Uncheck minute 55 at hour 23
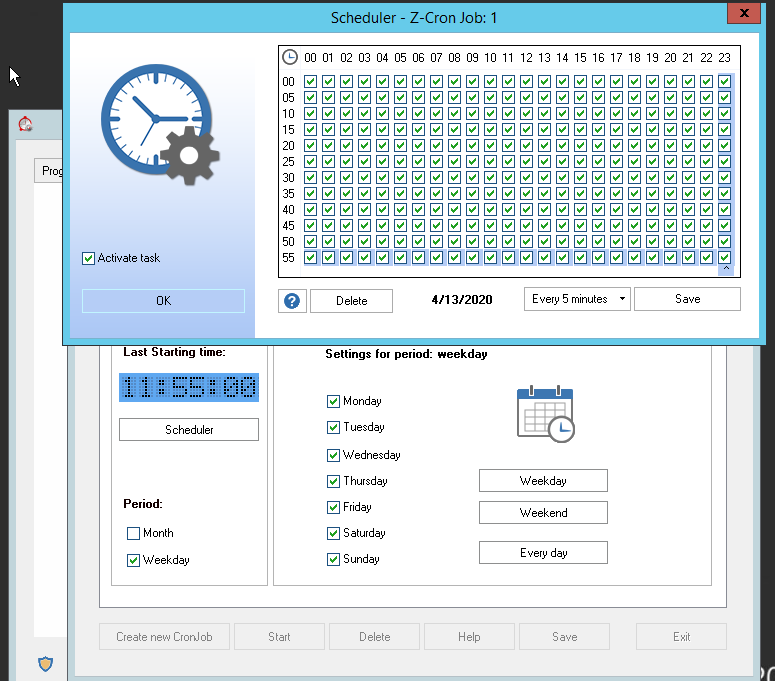The height and width of the screenshot is (681, 775). coord(725,257)
